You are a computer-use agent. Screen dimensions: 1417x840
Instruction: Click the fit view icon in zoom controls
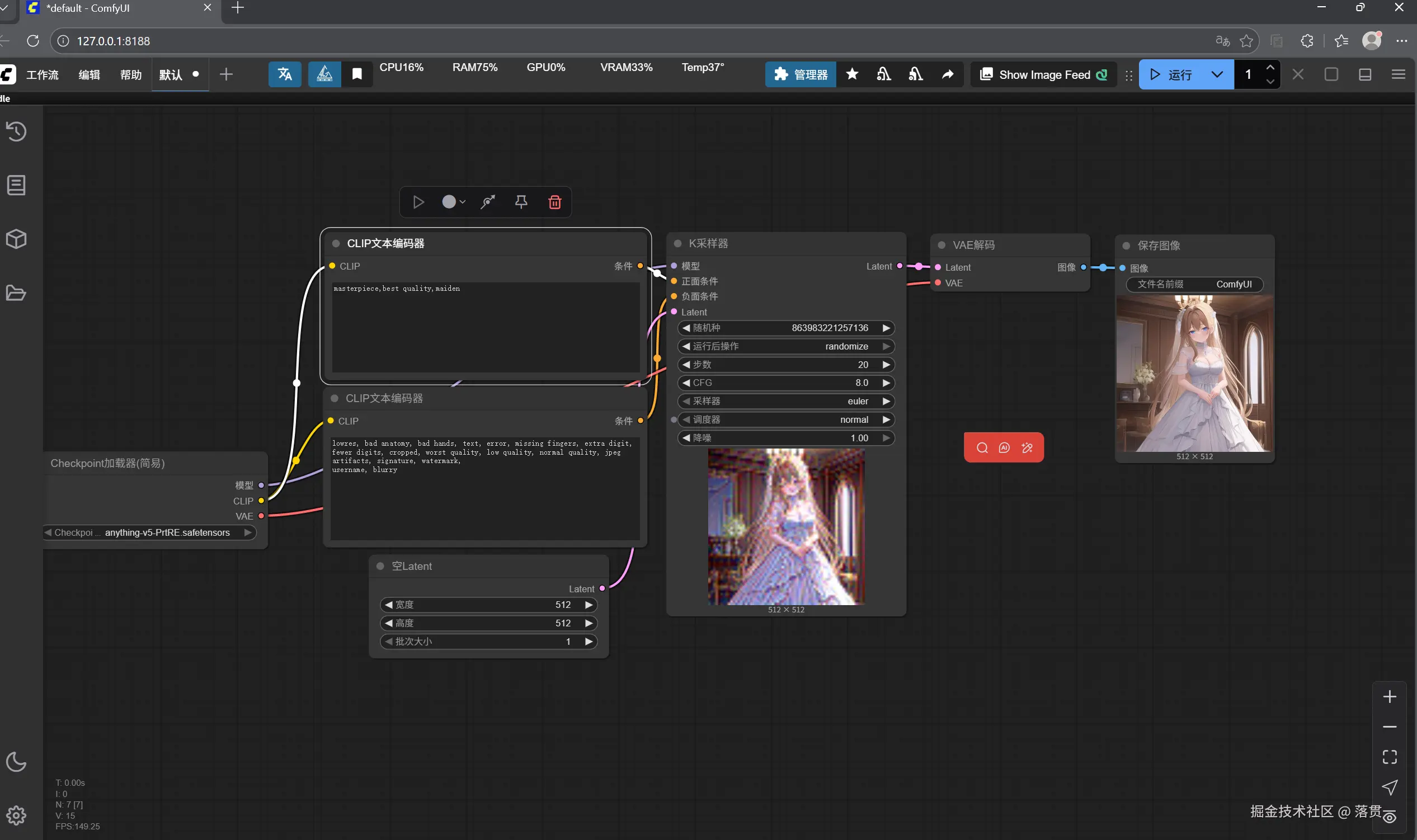pyautogui.click(x=1390, y=757)
